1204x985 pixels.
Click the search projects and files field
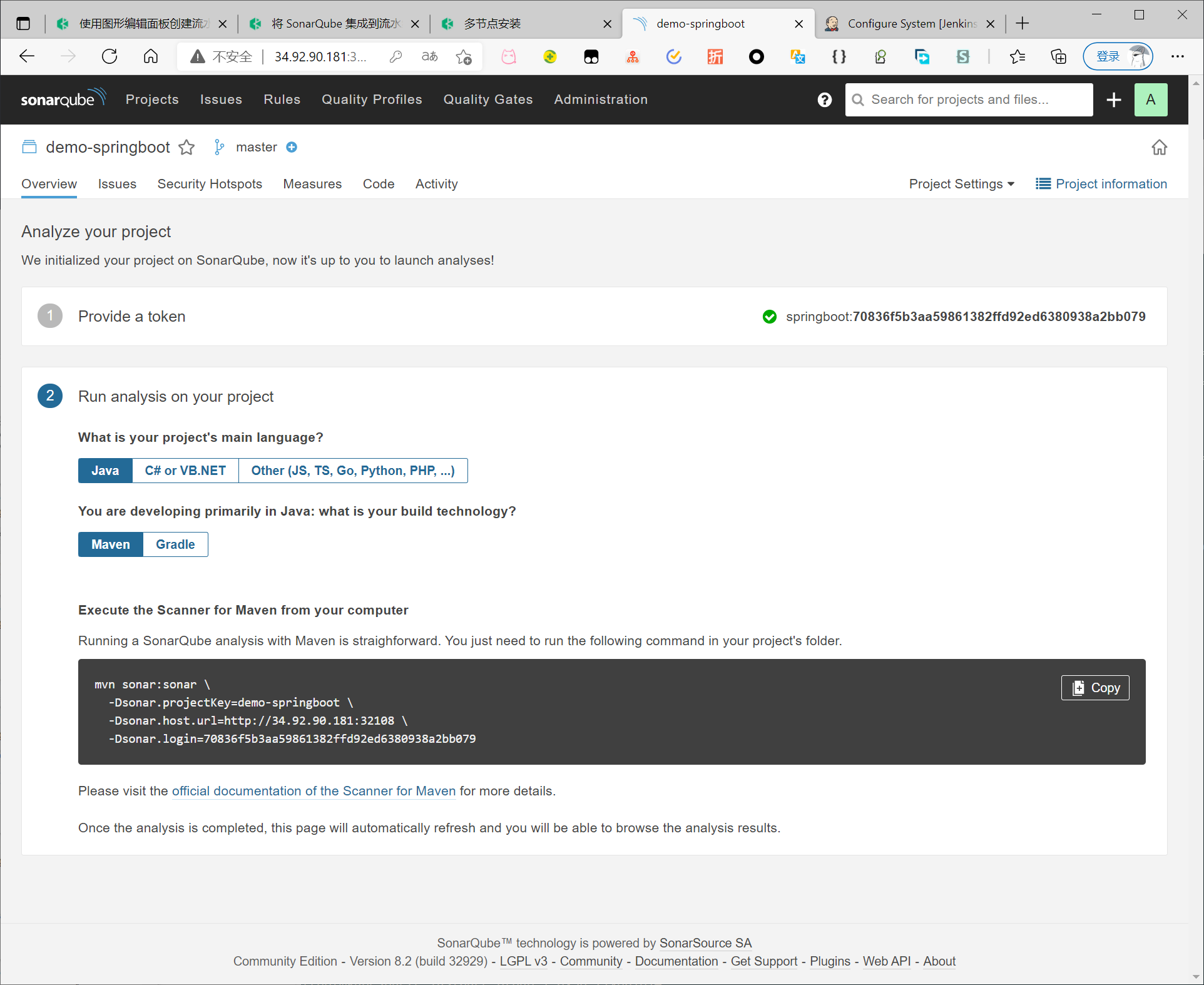click(969, 100)
